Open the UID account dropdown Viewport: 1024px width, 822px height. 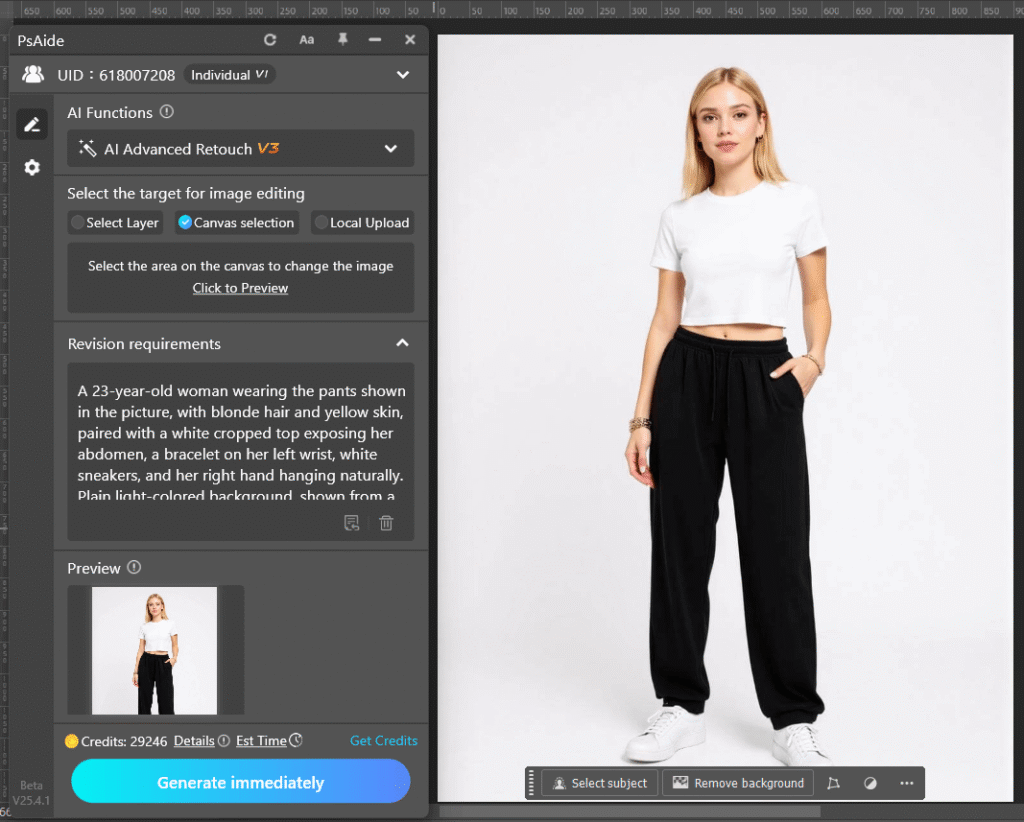tap(403, 74)
